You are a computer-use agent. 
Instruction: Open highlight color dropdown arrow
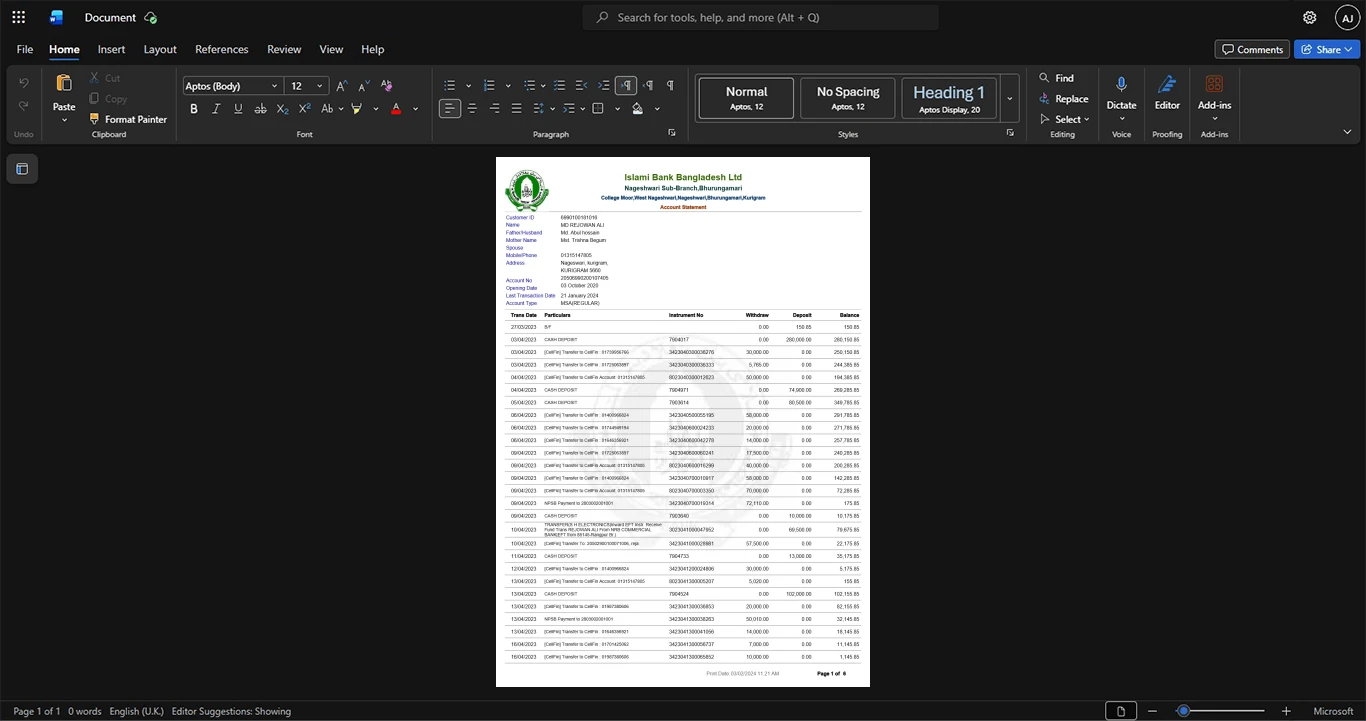pyautogui.click(x=375, y=108)
